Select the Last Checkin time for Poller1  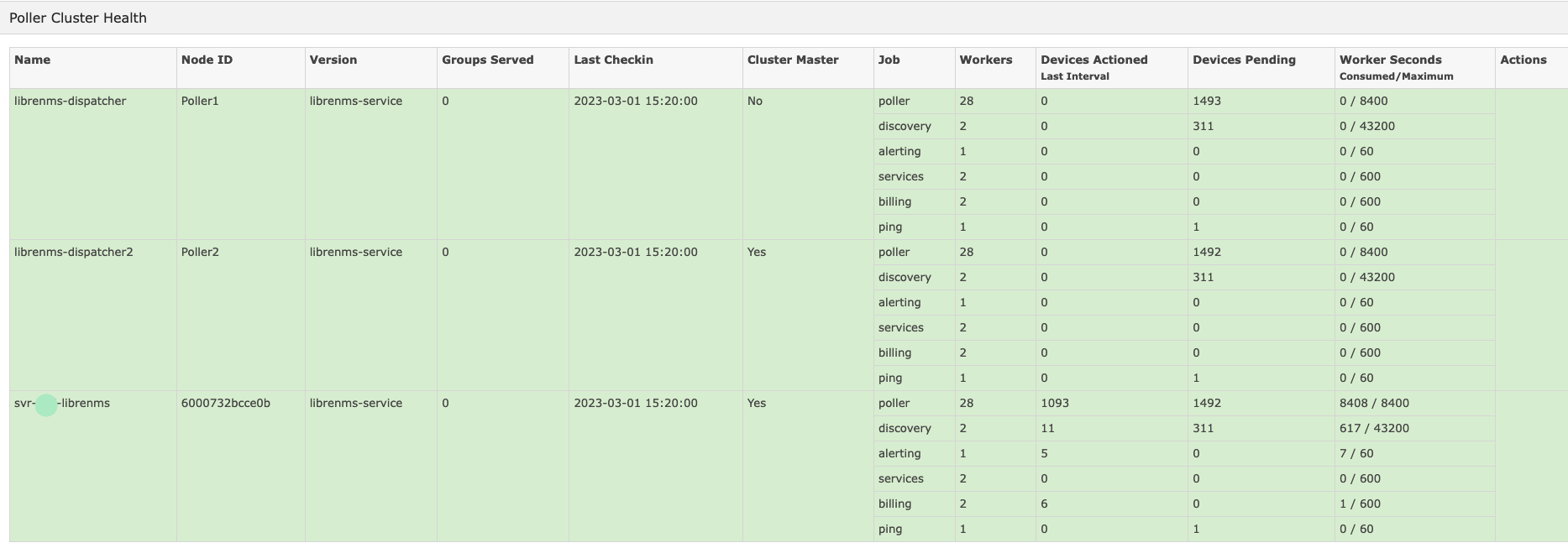(636, 101)
